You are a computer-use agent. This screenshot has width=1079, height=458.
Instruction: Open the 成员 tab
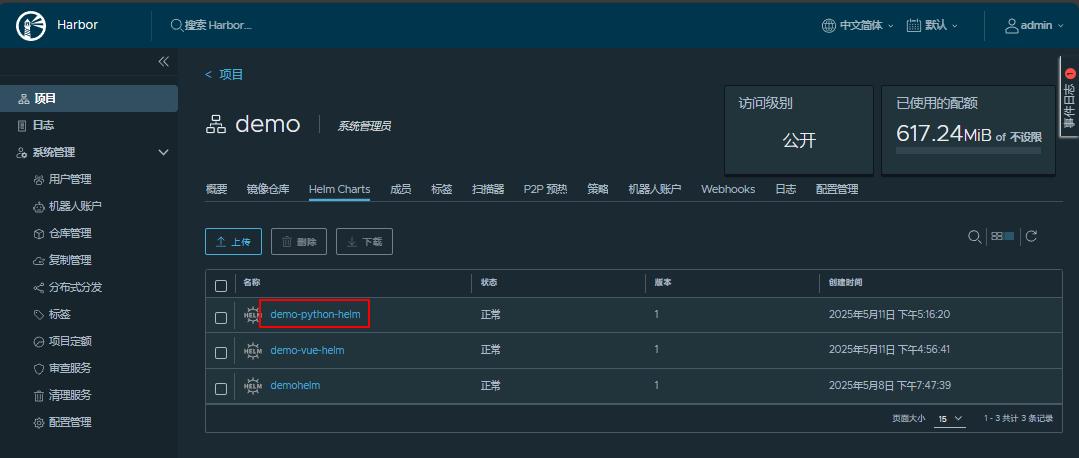pos(400,189)
